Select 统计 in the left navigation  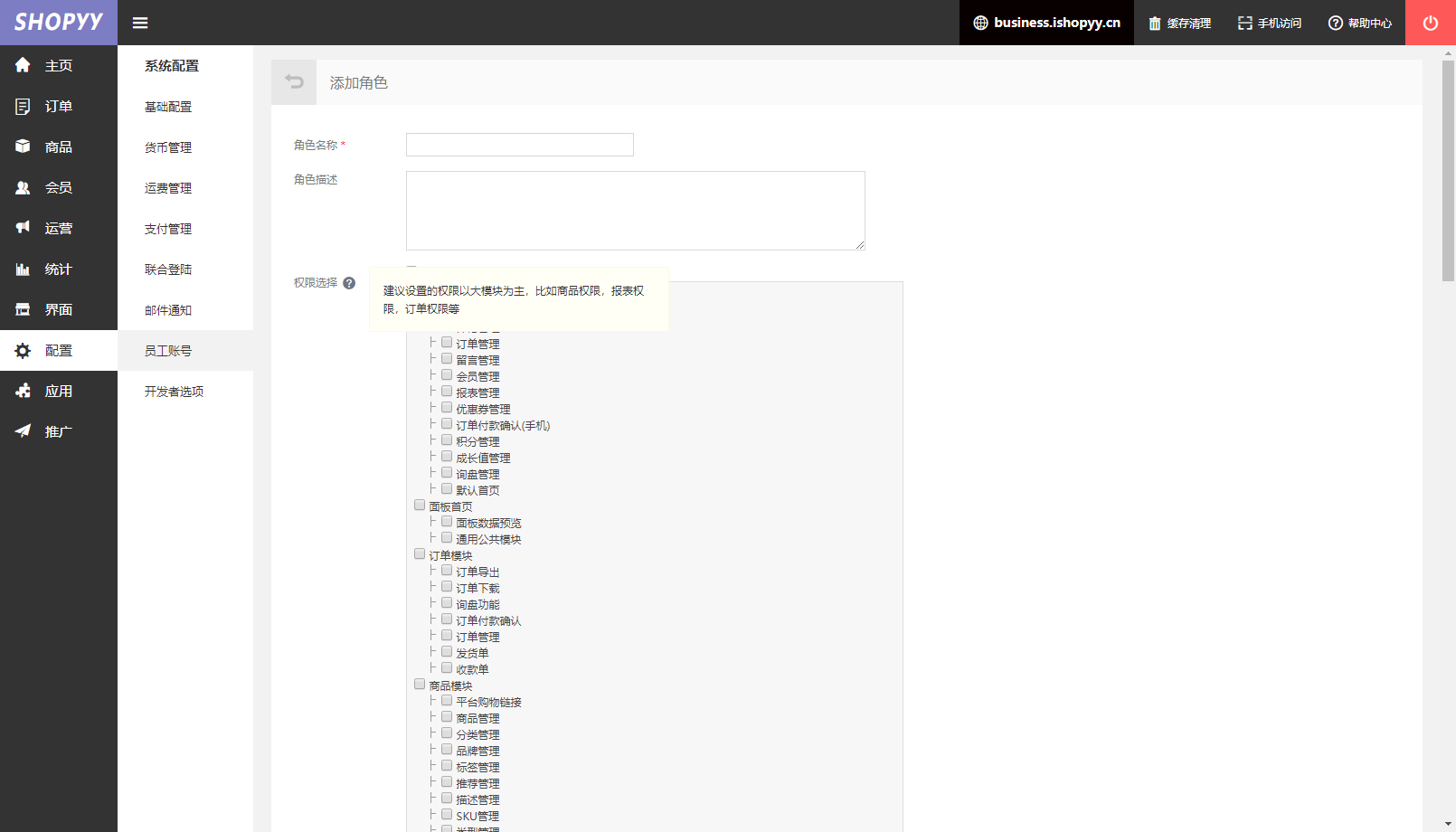(x=59, y=269)
